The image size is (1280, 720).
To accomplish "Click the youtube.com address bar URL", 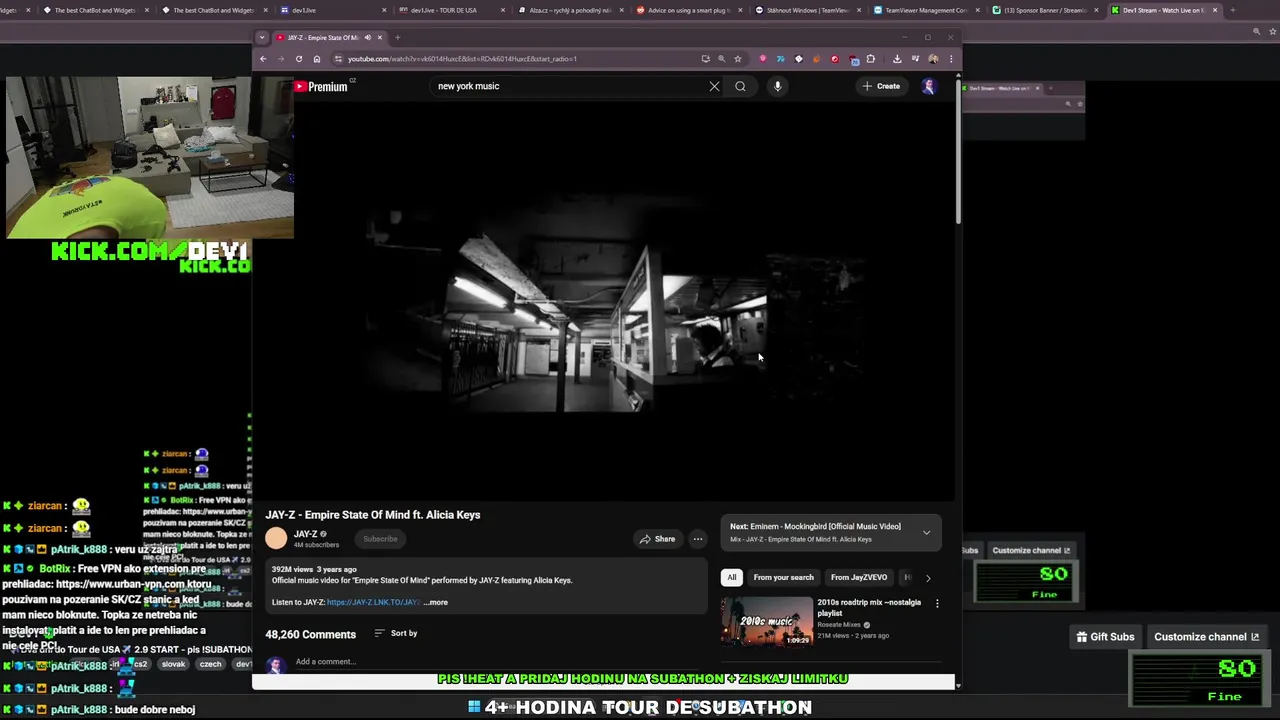I will tap(462, 59).
